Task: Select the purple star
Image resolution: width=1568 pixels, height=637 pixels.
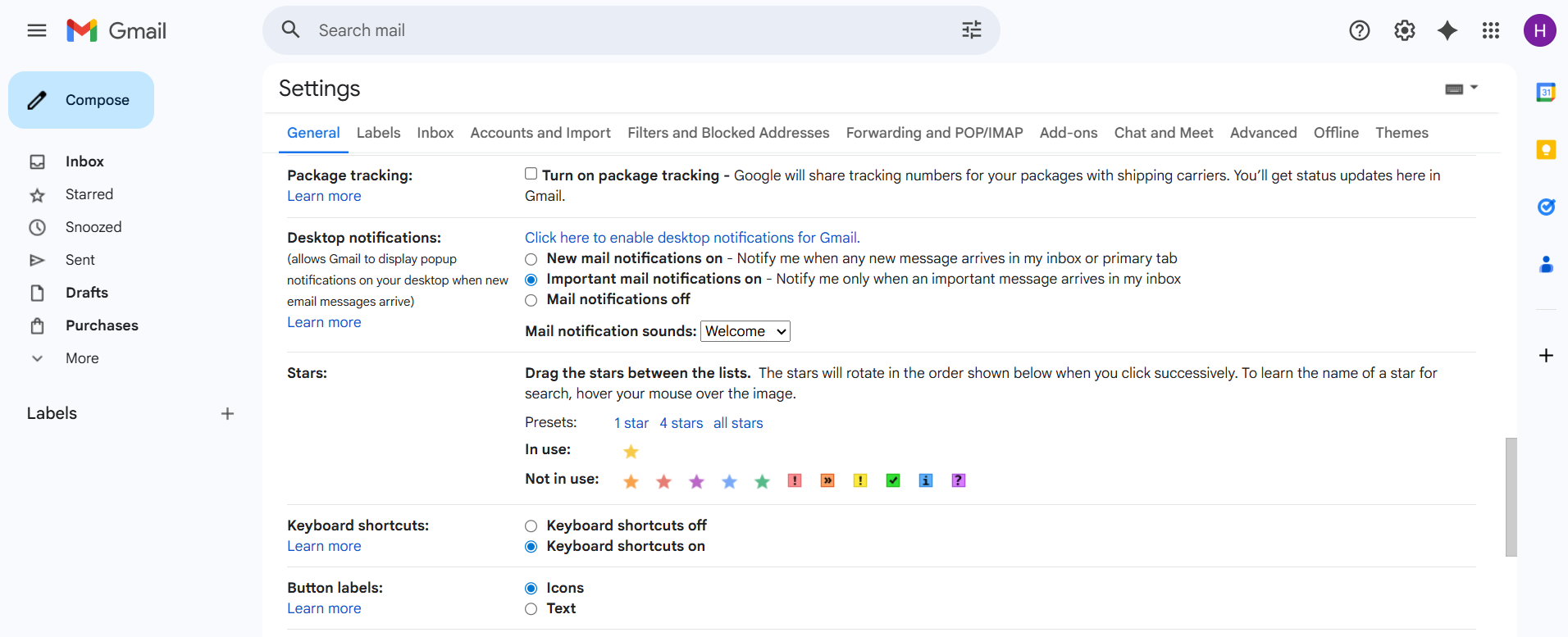Action: point(696,481)
